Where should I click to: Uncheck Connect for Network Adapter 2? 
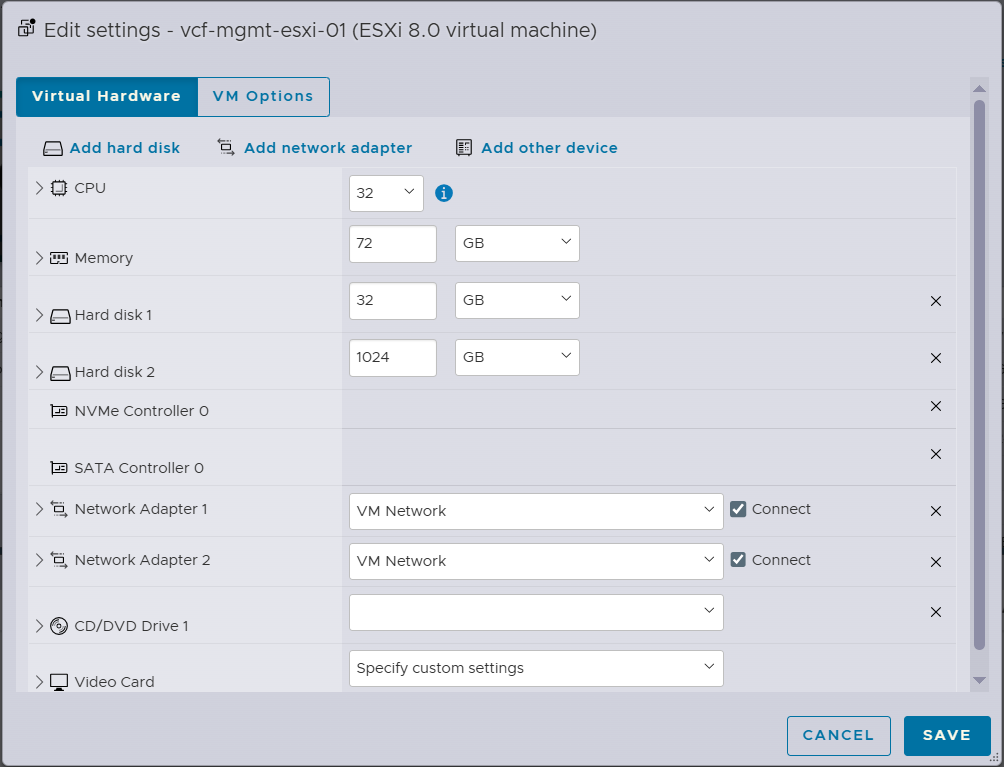[x=738, y=560]
